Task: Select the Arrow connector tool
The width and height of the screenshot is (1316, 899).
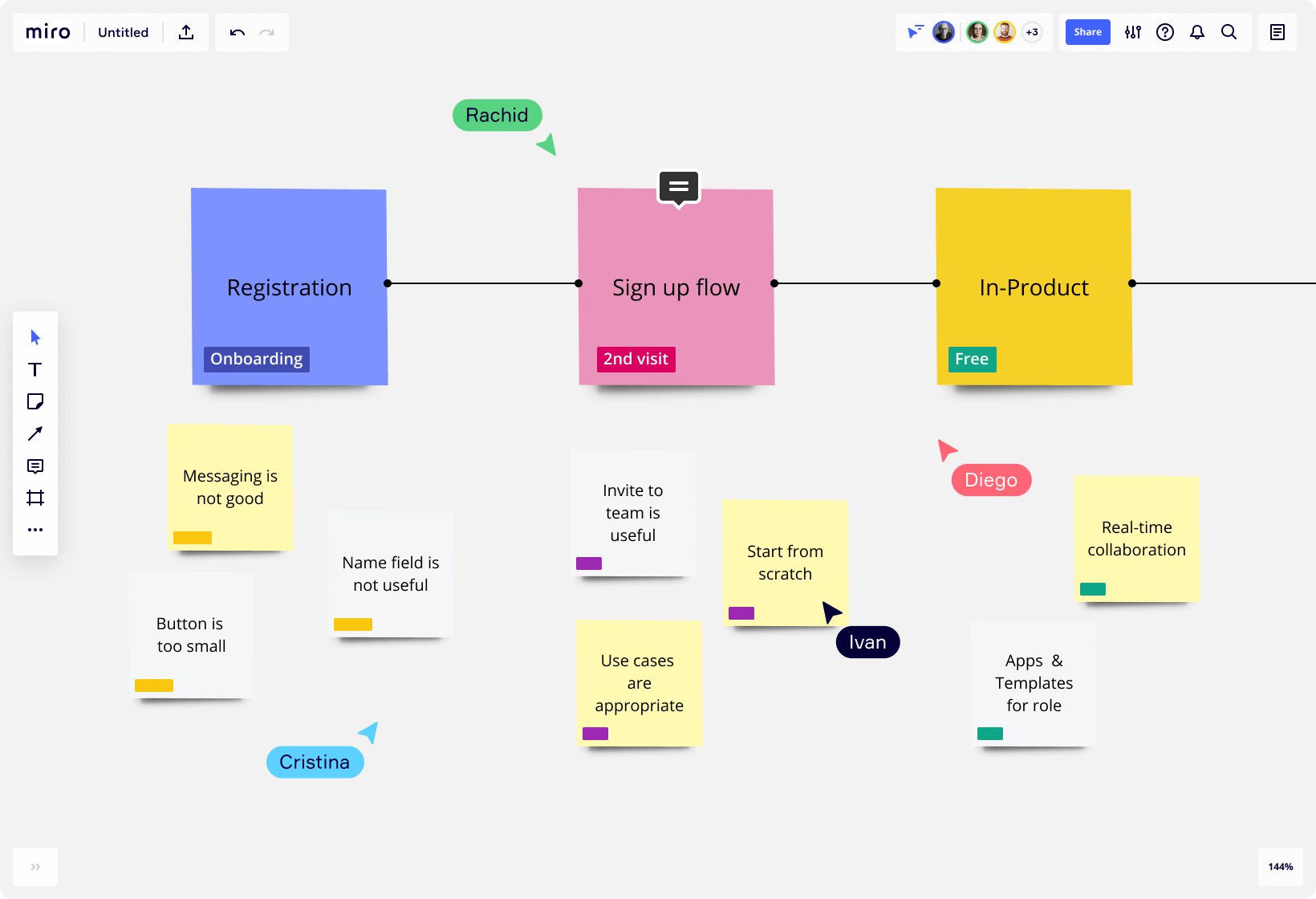Action: [35, 433]
